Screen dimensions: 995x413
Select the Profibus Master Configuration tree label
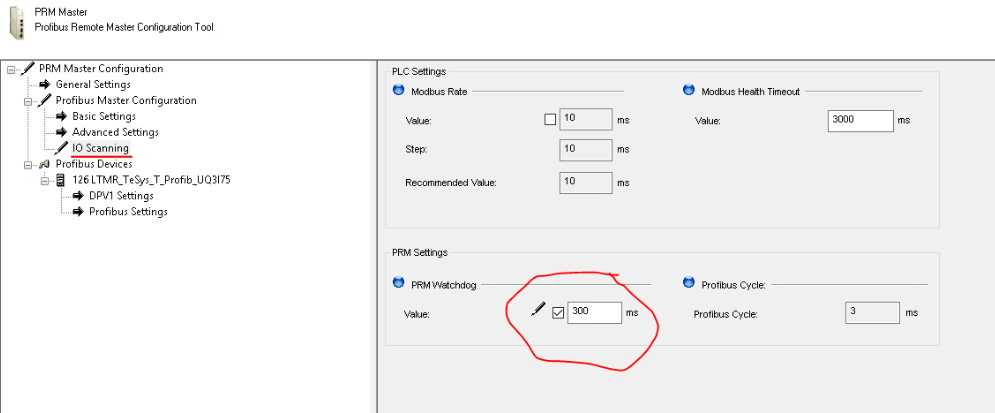click(126, 100)
